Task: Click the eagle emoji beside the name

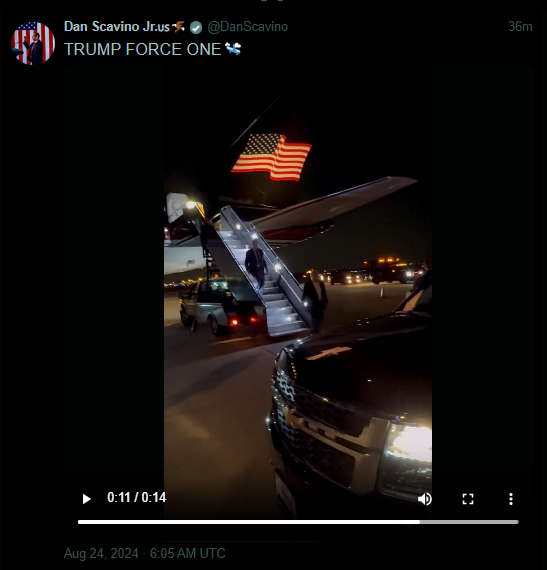Action: 178,26
